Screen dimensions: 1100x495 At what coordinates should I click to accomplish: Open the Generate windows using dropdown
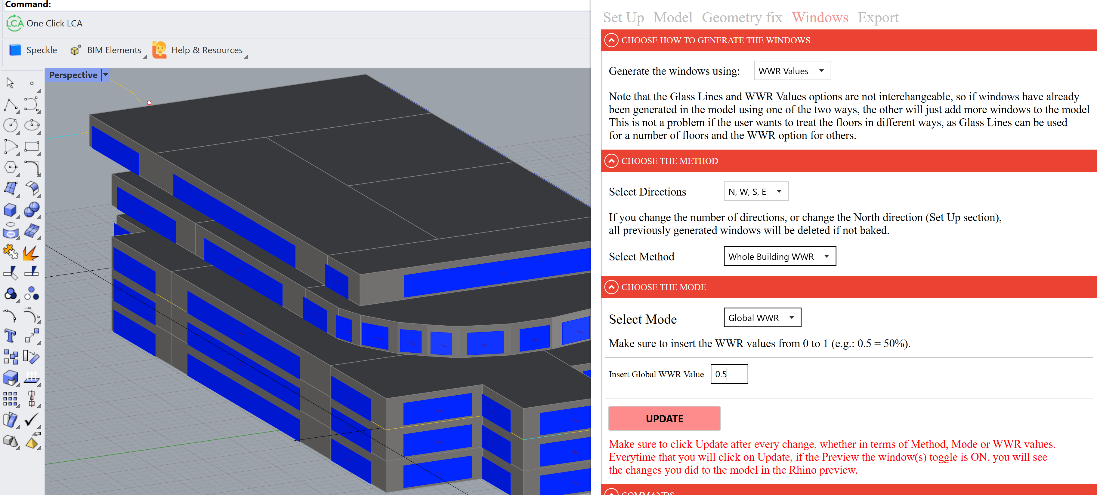[x=792, y=71]
